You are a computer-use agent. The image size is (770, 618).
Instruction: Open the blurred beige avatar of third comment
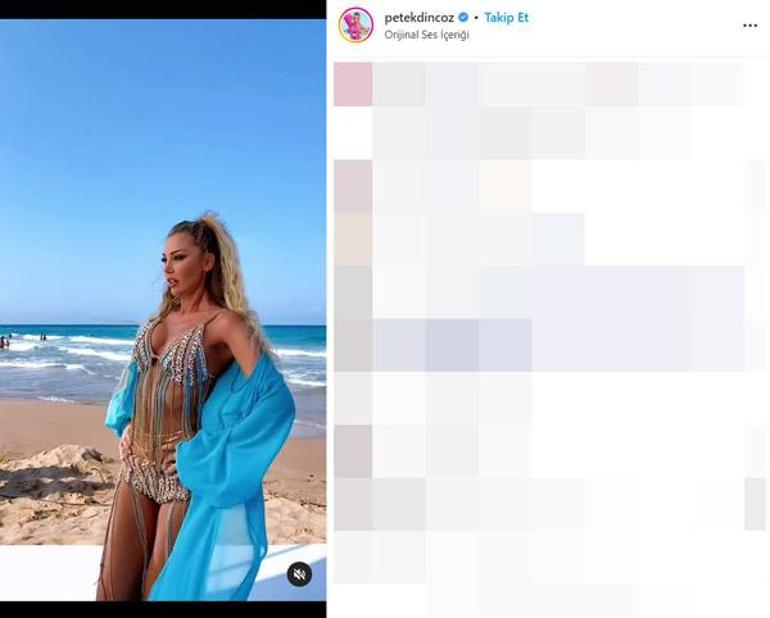click(x=353, y=239)
